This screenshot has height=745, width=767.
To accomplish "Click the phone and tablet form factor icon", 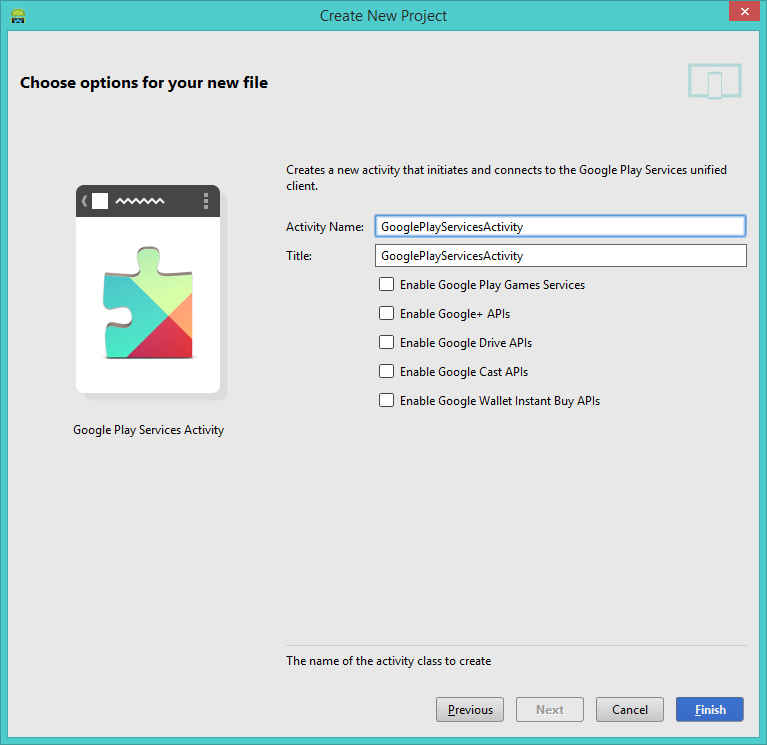I will [715, 81].
